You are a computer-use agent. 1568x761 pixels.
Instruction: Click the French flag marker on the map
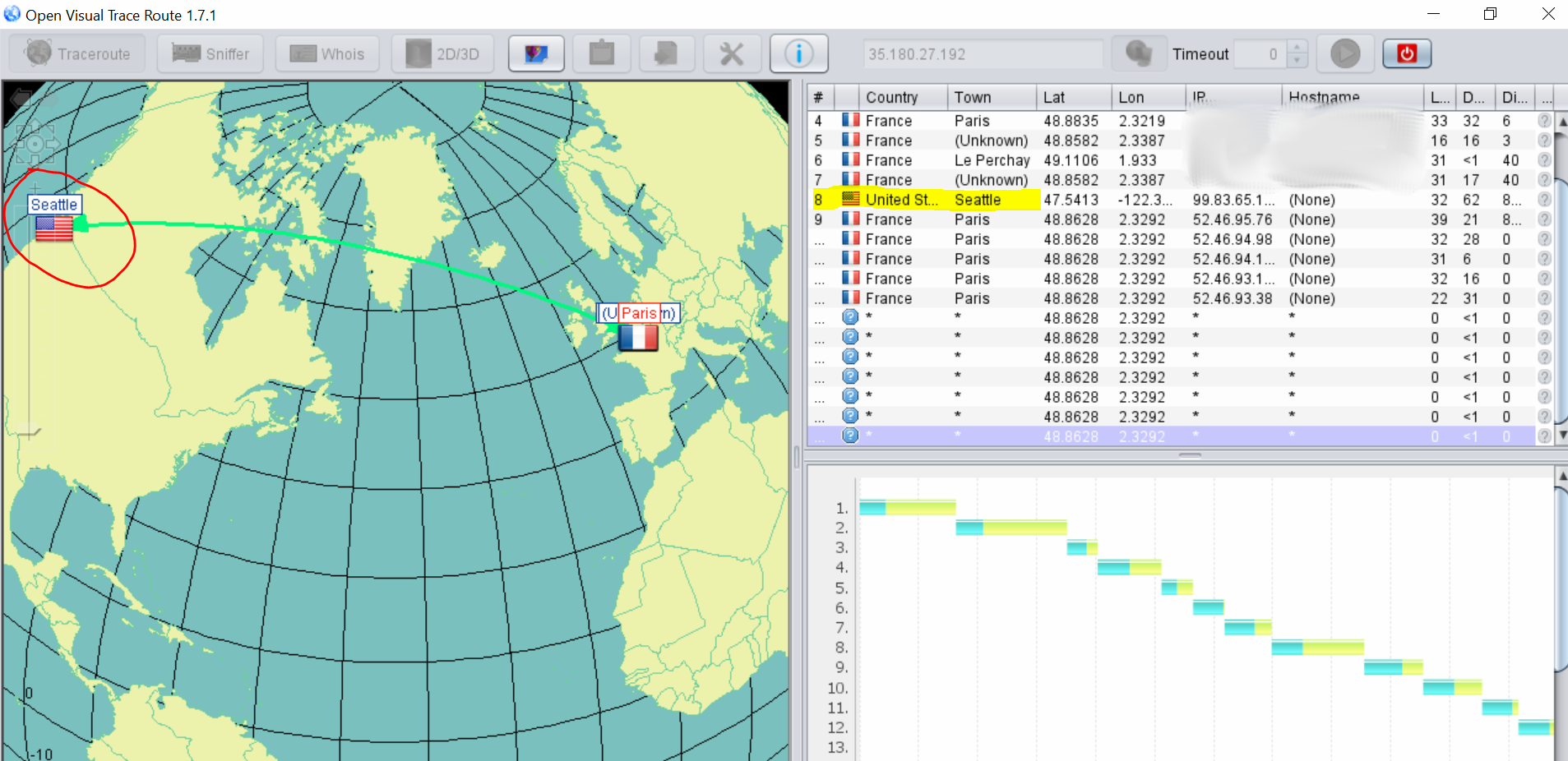click(638, 337)
